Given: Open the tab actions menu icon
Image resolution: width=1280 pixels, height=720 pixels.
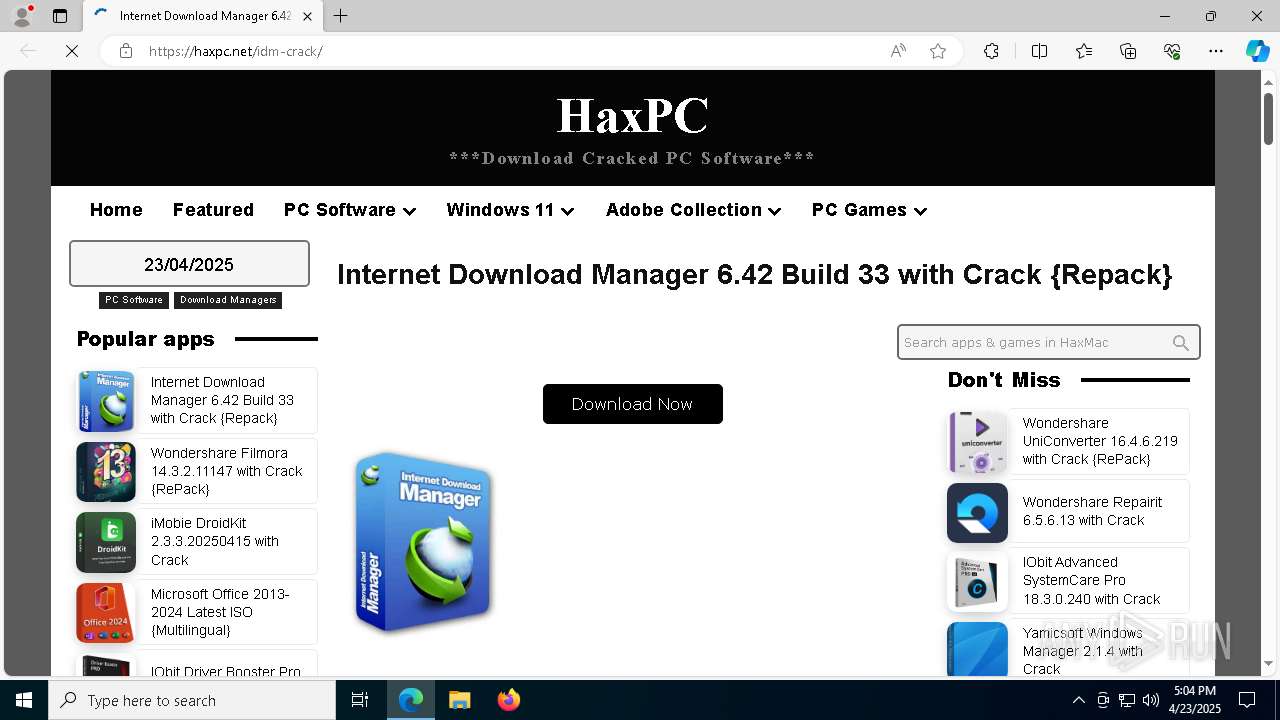Looking at the screenshot, I should tap(60, 16).
